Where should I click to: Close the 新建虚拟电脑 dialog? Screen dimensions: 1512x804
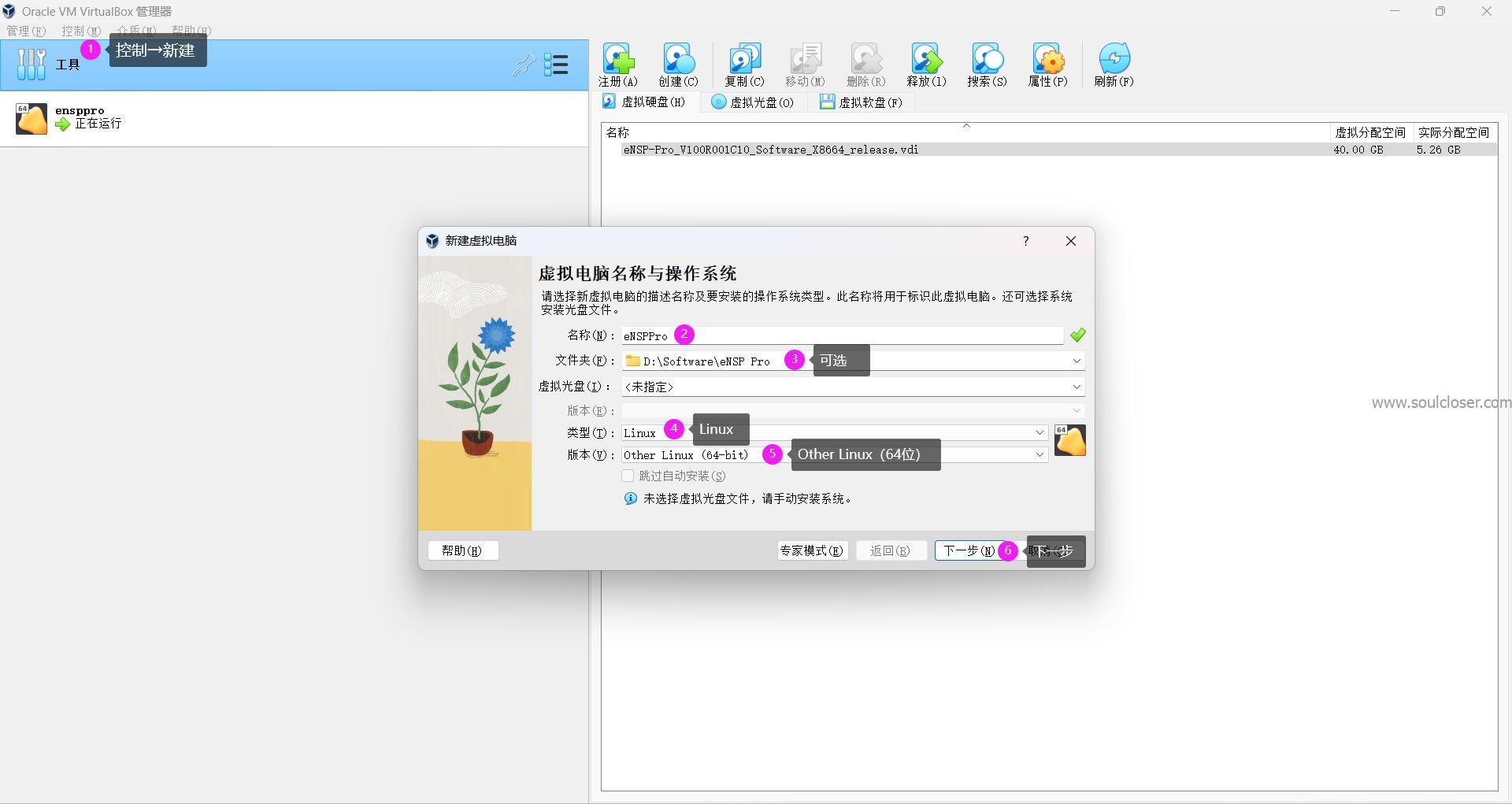pyautogui.click(x=1071, y=241)
